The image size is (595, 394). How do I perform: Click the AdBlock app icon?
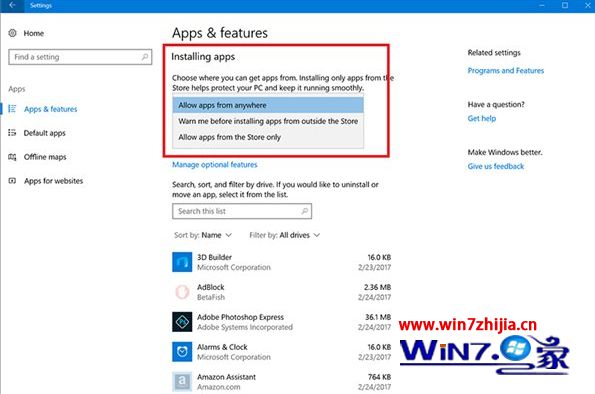[x=182, y=292]
